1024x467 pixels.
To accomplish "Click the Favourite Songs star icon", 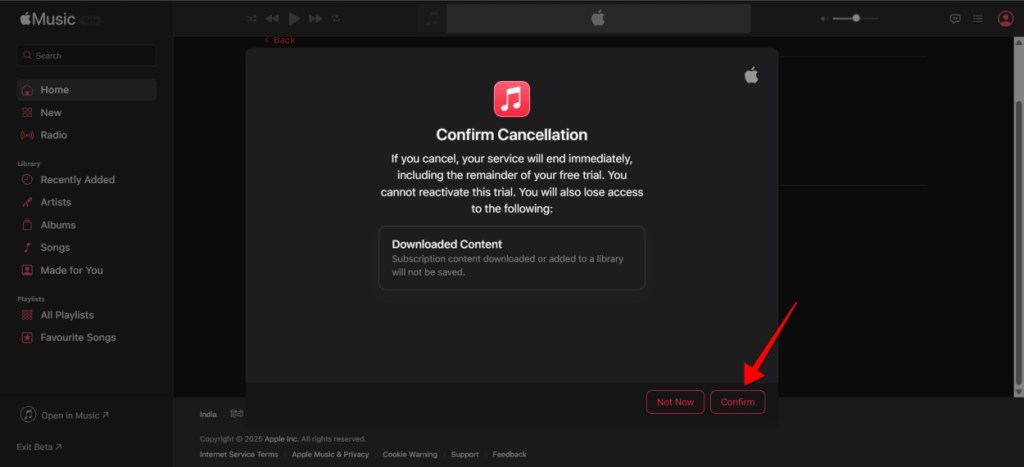I will pos(27,338).
